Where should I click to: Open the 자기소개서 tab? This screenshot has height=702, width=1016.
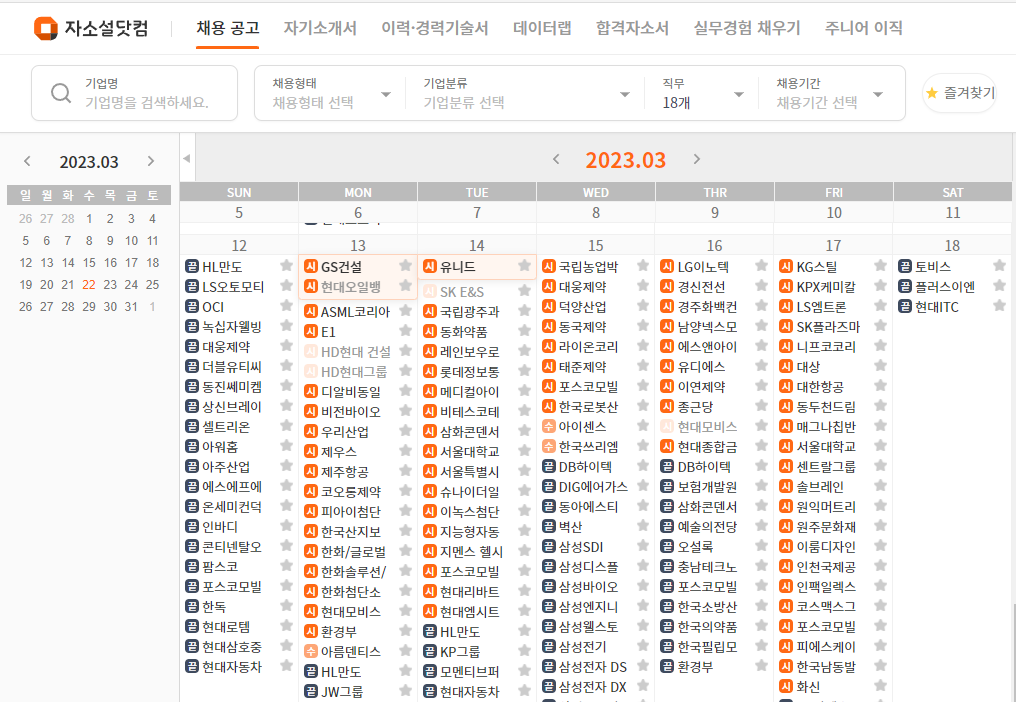pos(320,28)
